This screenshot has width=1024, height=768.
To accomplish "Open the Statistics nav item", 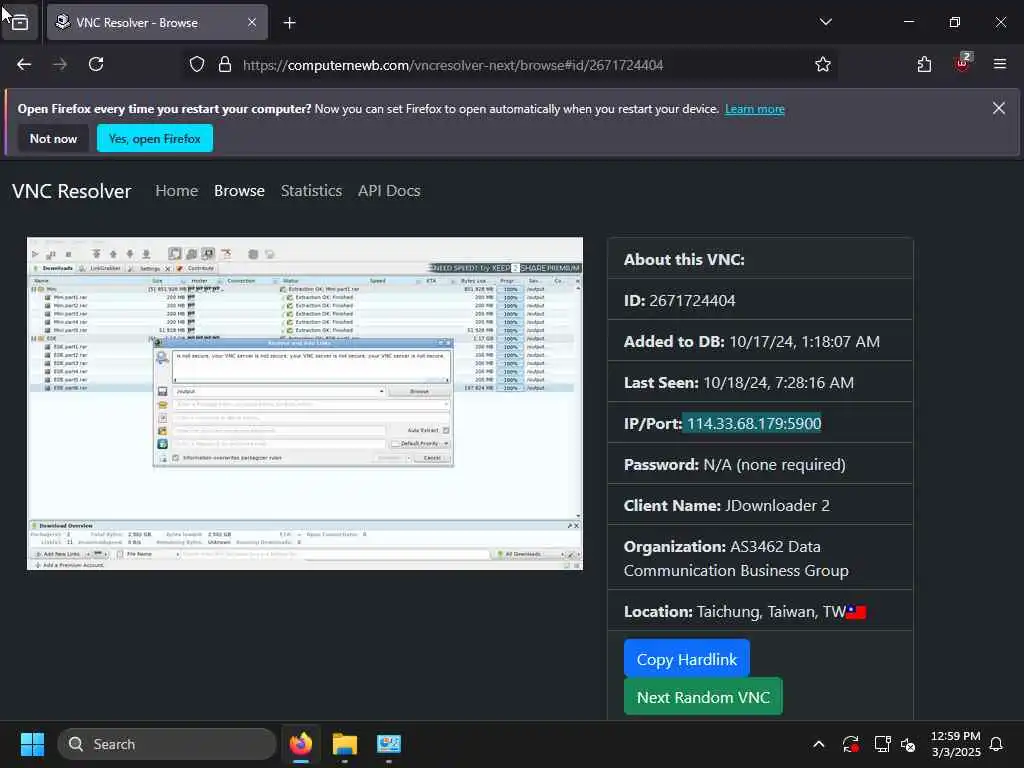I will click(311, 191).
